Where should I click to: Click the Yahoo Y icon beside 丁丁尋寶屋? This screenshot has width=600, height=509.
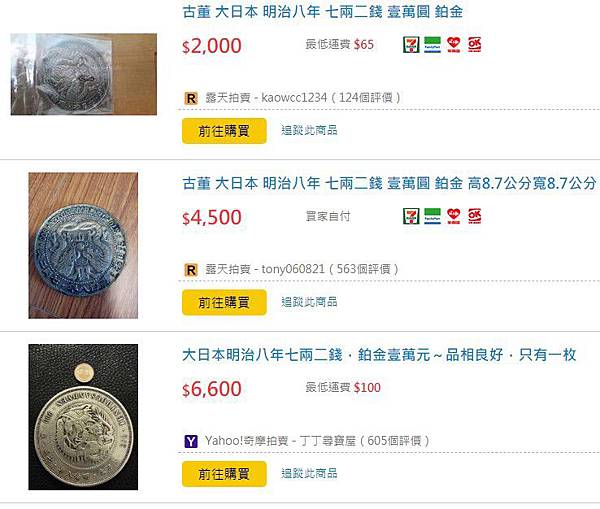(191, 441)
